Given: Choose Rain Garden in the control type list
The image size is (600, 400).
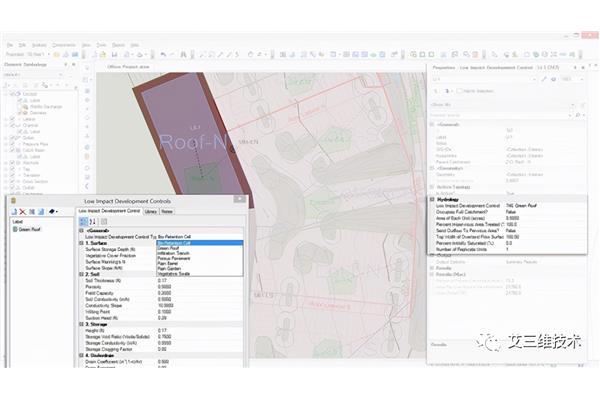Looking at the screenshot, I should click(199, 269).
